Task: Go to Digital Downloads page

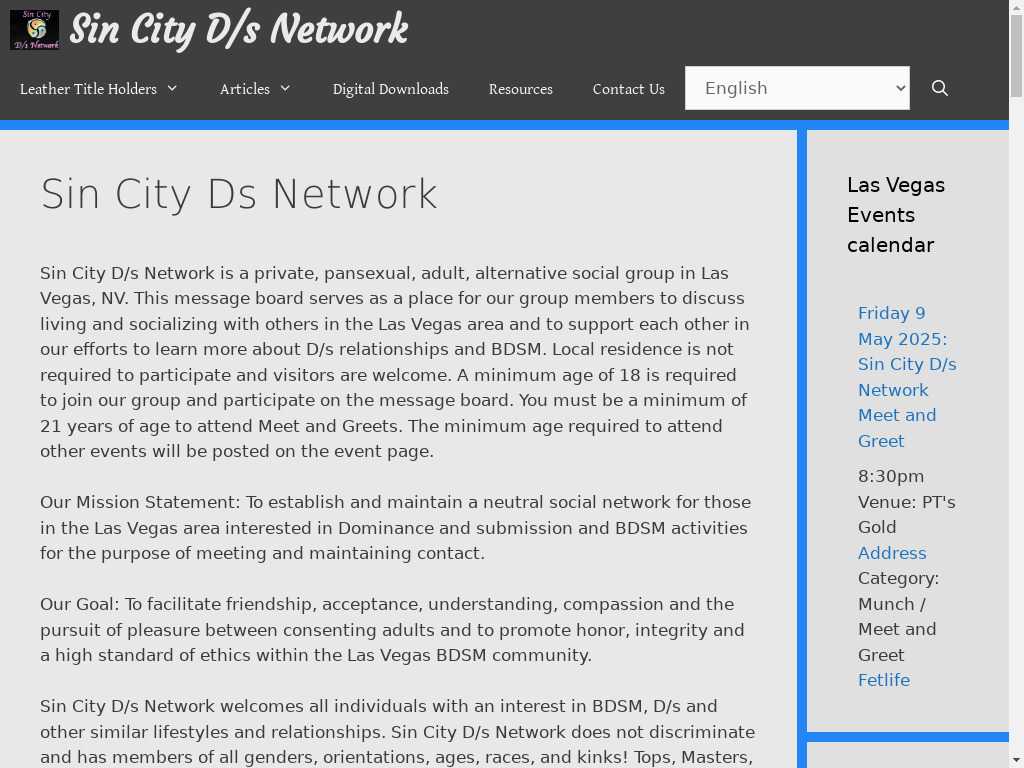Action: (x=391, y=89)
